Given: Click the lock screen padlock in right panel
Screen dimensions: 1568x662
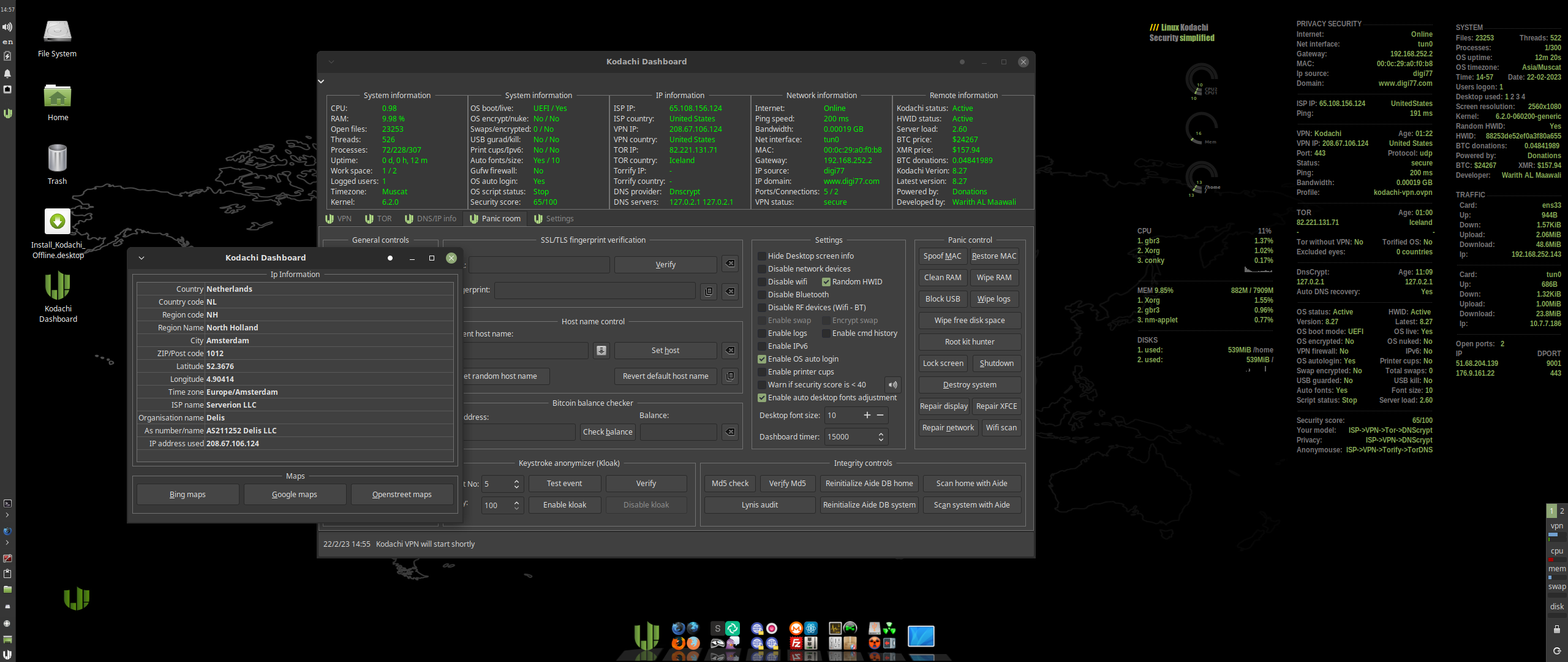Looking at the screenshot, I should point(1556,629).
